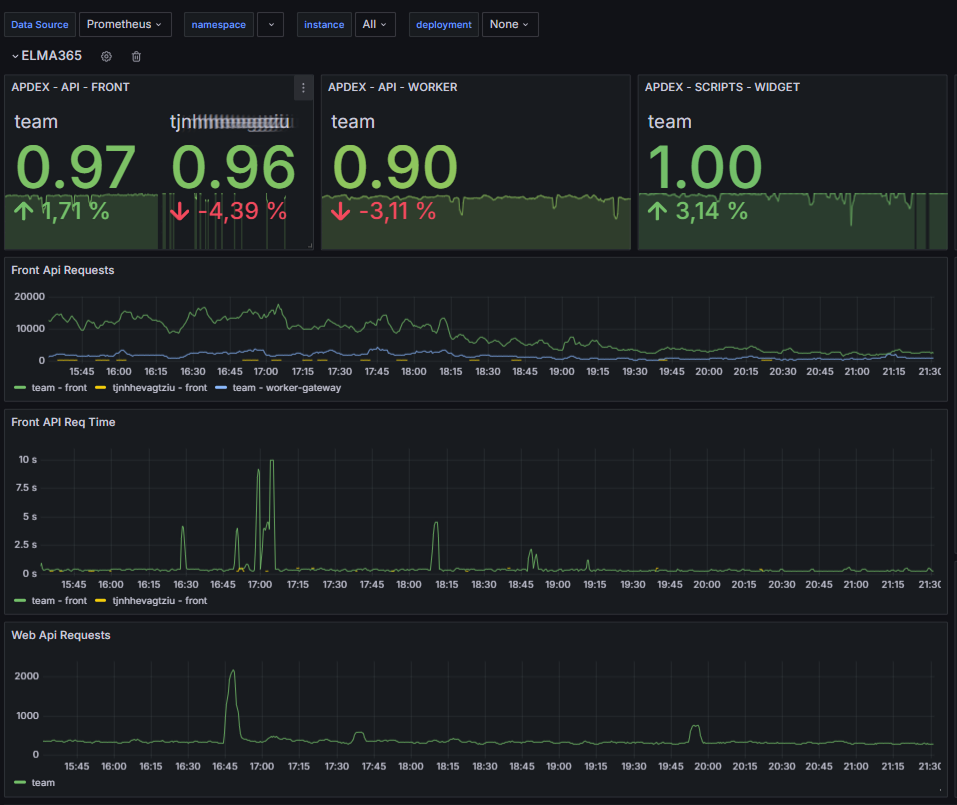Toggle tjnhhevagtziu - front in Front Api Requests legend
Viewport: 957px width, 805px height.
(160, 388)
